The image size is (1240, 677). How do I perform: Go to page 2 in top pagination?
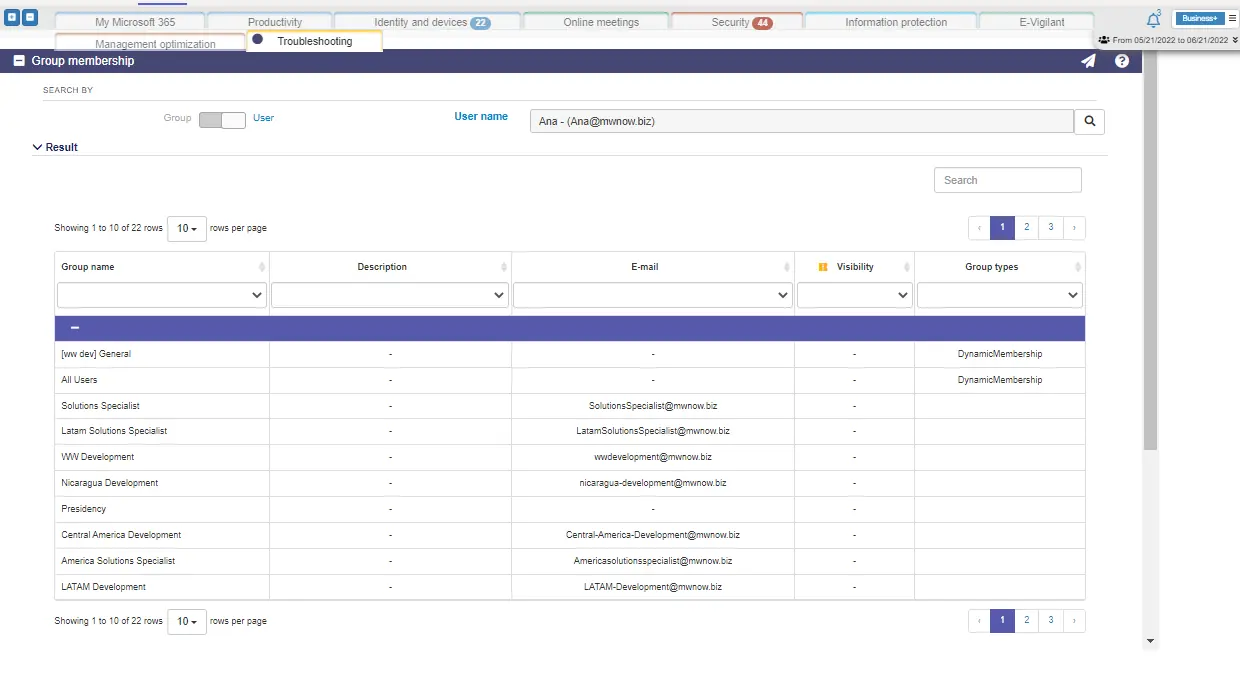1026,228
